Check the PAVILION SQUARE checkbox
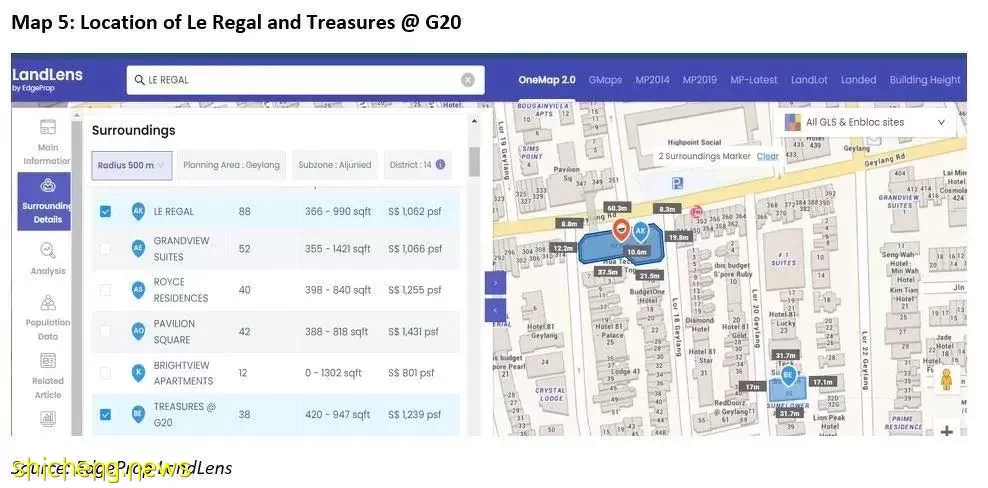 [105, 332]
